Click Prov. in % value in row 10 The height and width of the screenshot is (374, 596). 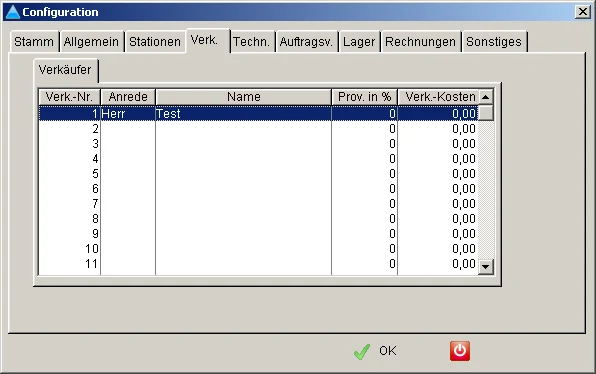(x=365, y=249)
